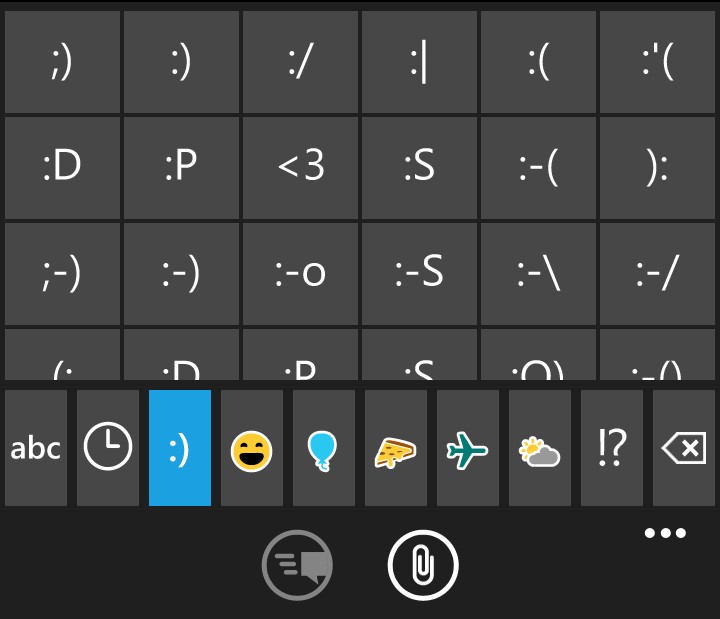
Task: Expand the three dots more menu
Action: 665,533
